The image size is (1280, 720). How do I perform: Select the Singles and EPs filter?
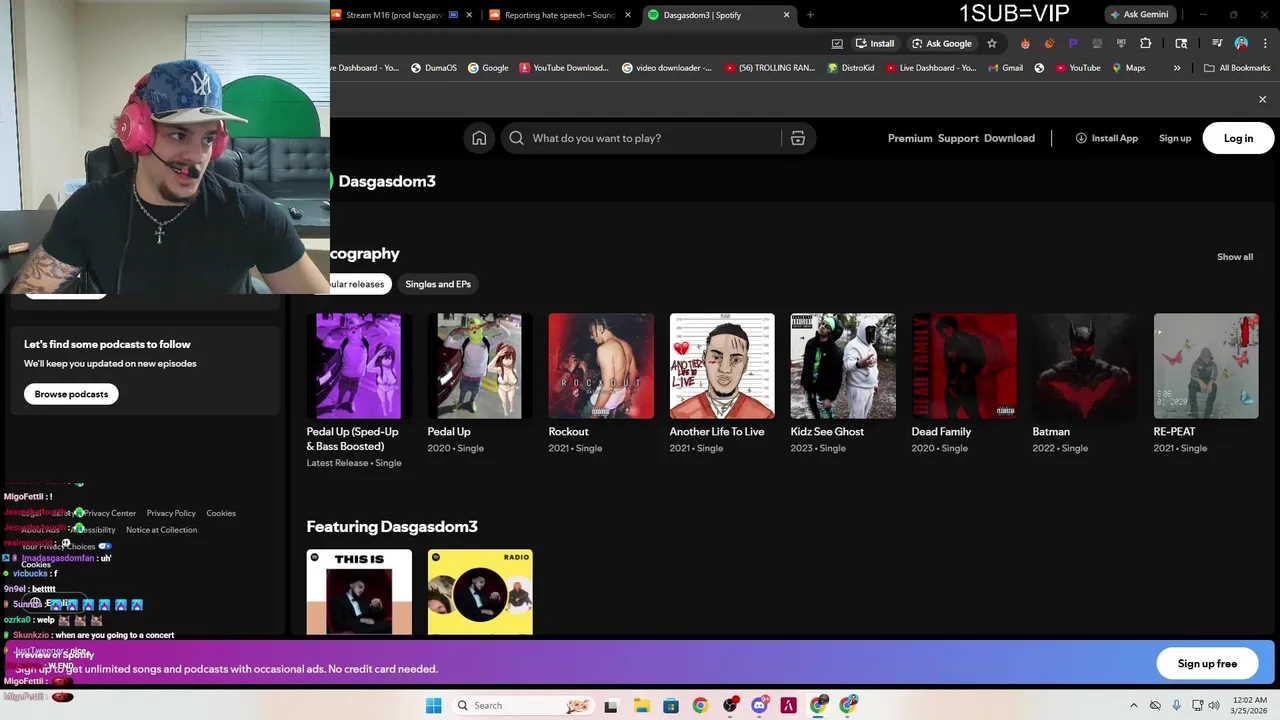[x=438, y=284]
